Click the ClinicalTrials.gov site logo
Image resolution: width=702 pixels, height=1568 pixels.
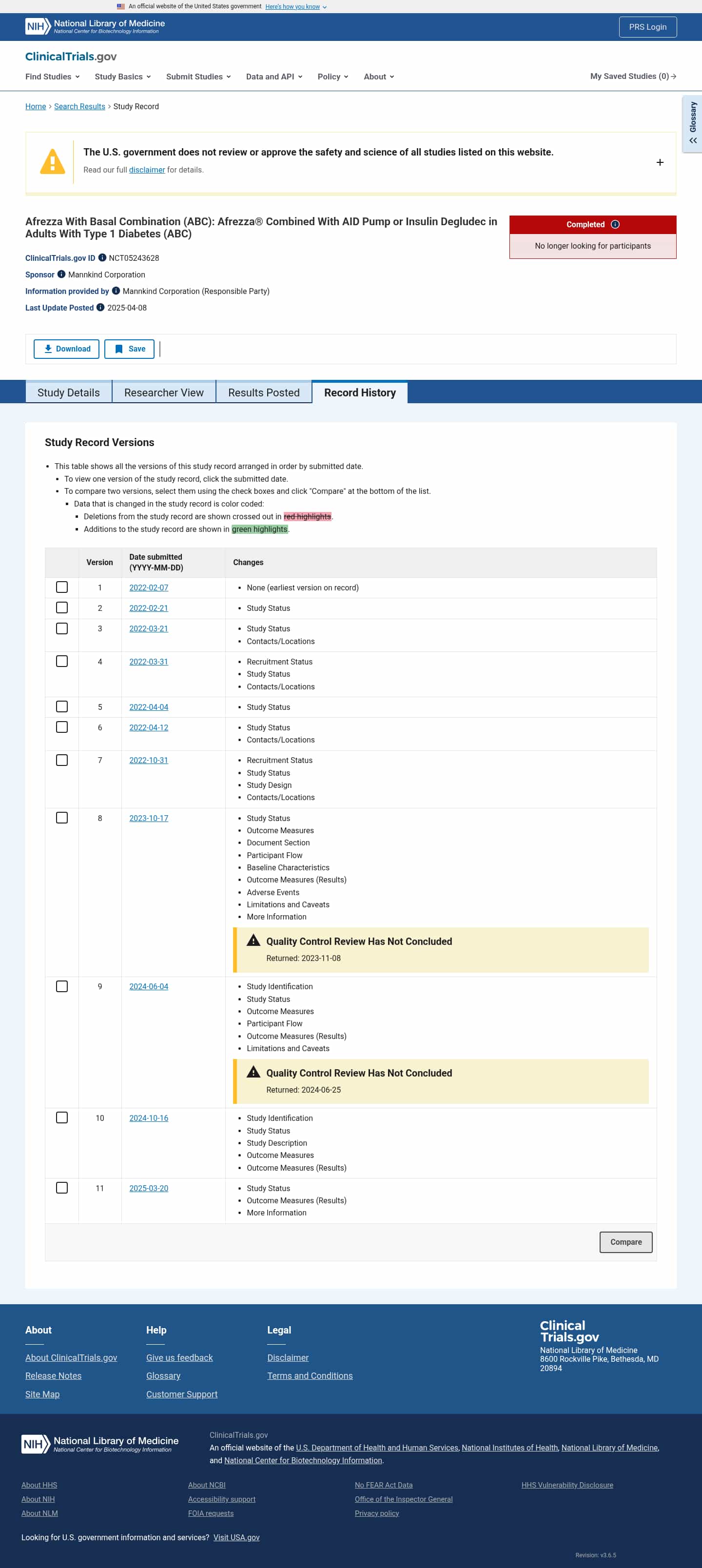pyautogui.click(x=71, y=57)
